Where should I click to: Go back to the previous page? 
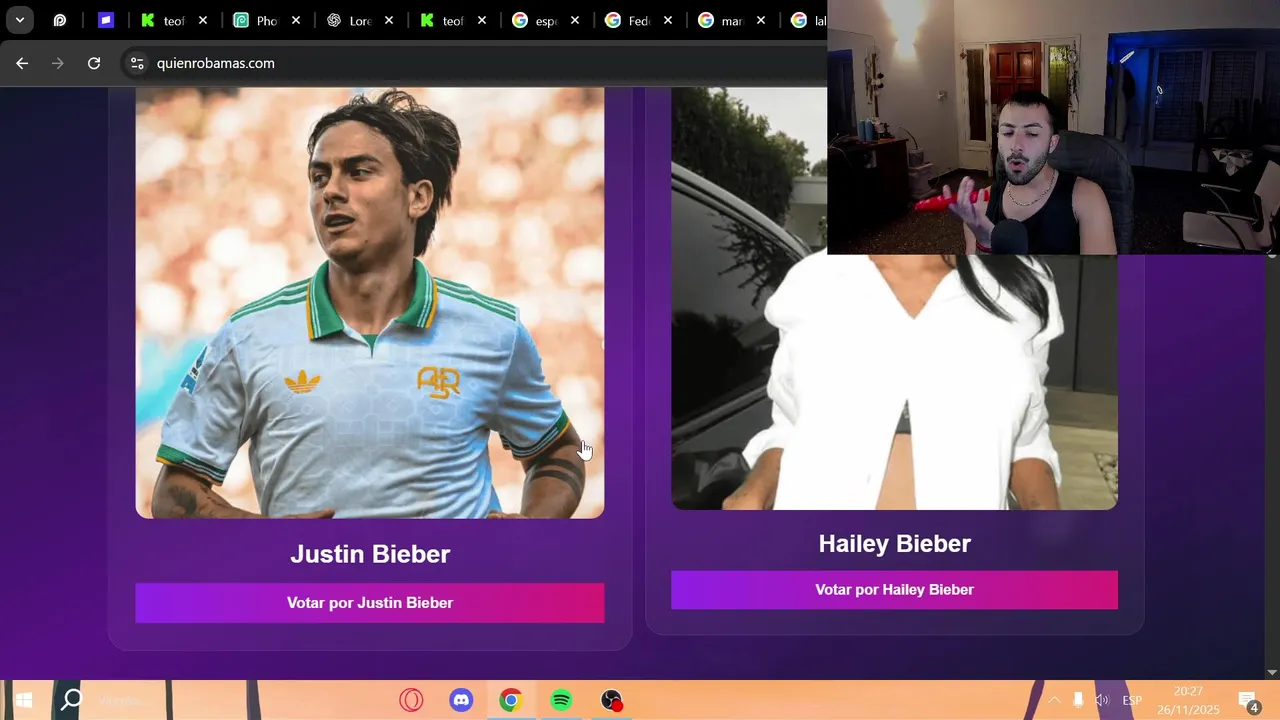point(22,63)
